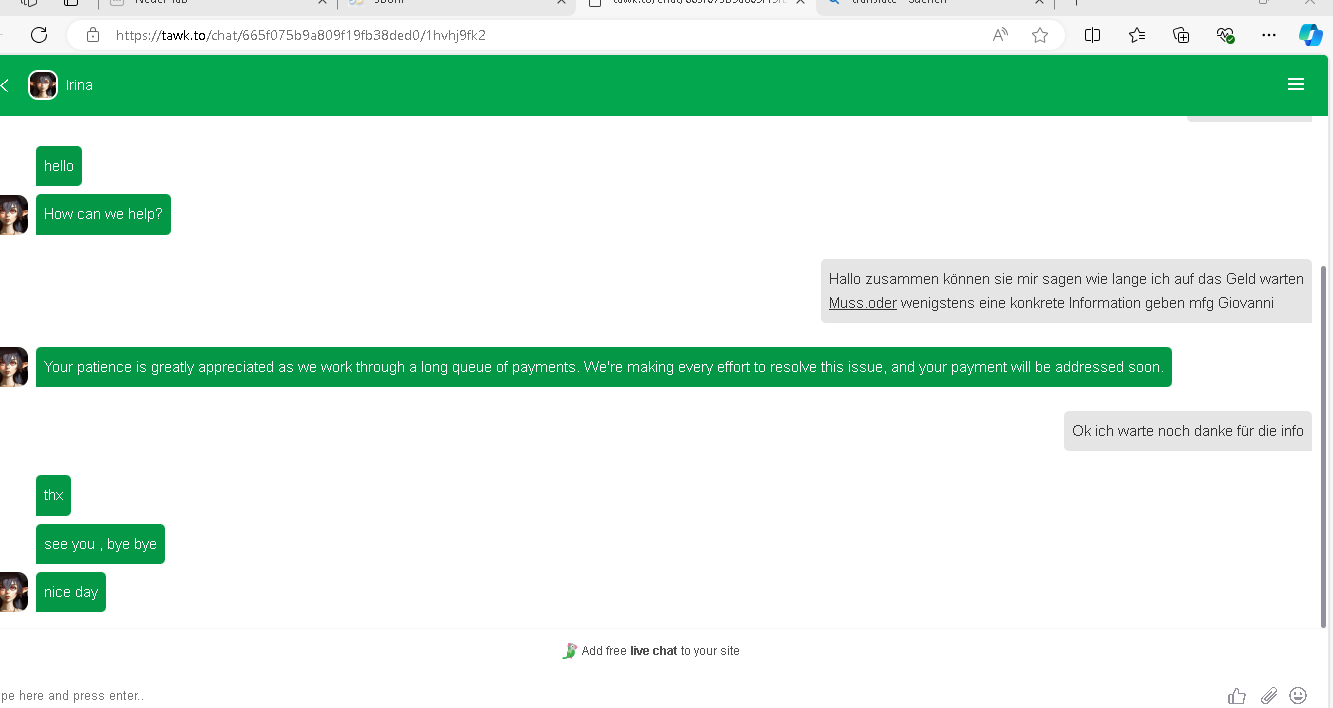Attach a file with paperclip icon

pyautogui.click(x=1268, y=696)
